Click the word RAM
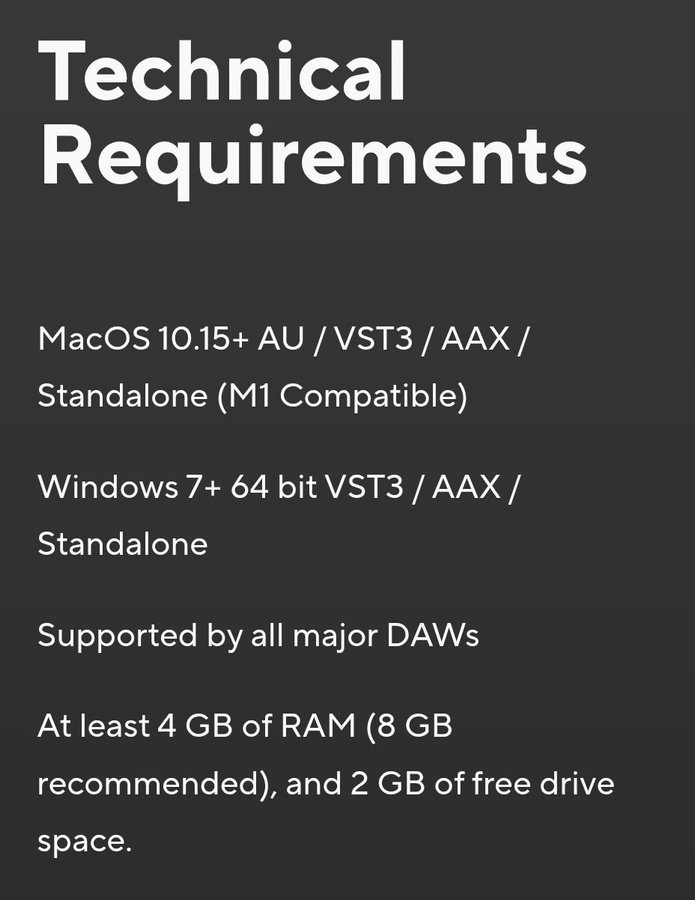 pyautogui.click(x=319, y=726)
